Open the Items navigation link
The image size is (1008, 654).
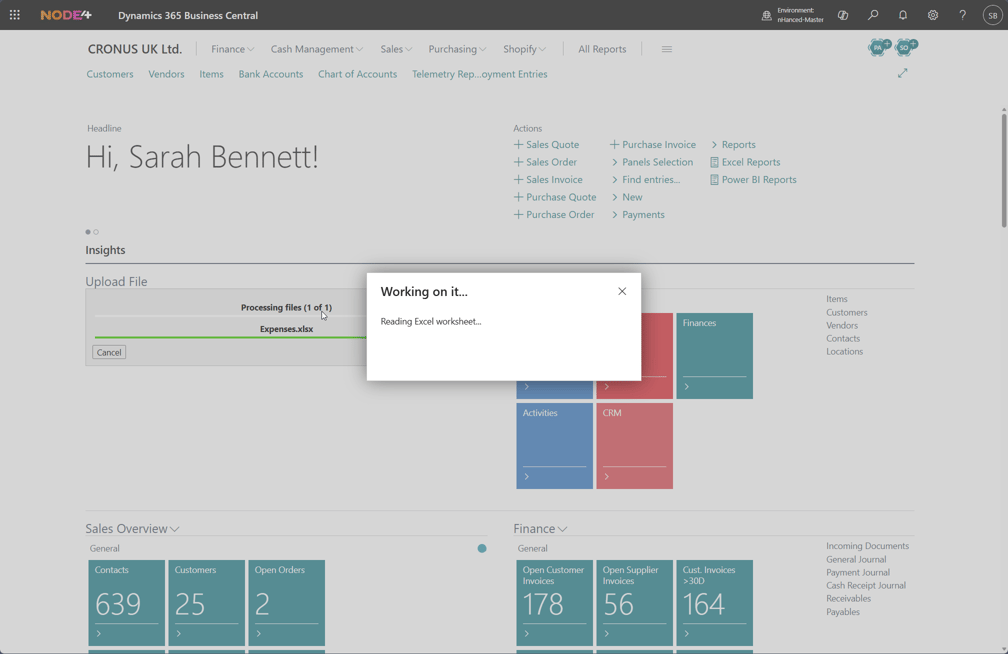[211, 74]
